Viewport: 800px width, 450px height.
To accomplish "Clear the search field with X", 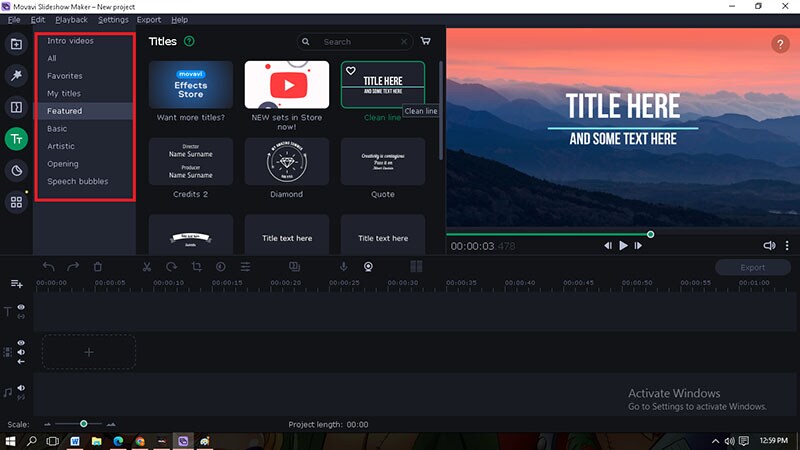I will coord(404,42).
